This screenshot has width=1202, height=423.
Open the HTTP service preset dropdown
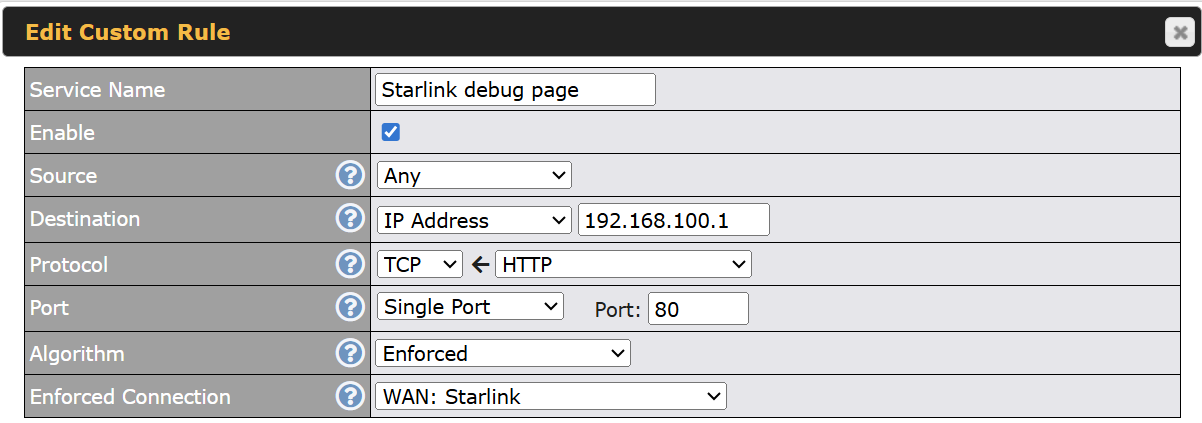623,264
